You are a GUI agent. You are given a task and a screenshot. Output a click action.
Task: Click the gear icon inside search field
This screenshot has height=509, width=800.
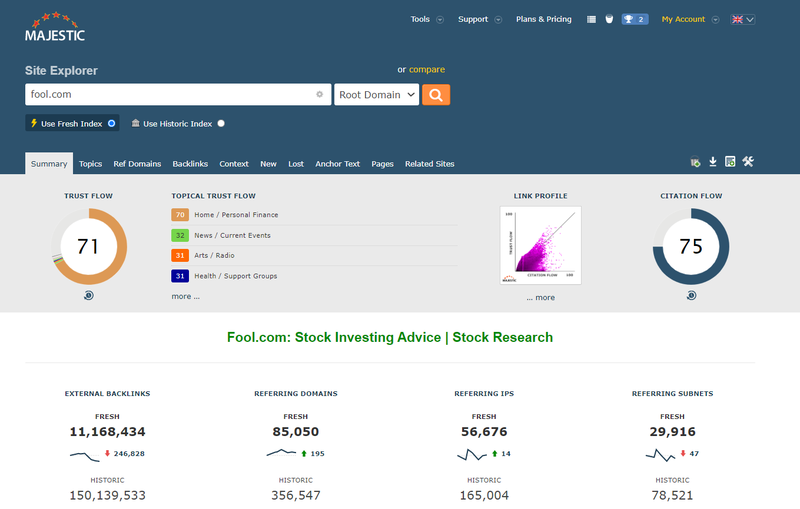click(x=320, y=95)
